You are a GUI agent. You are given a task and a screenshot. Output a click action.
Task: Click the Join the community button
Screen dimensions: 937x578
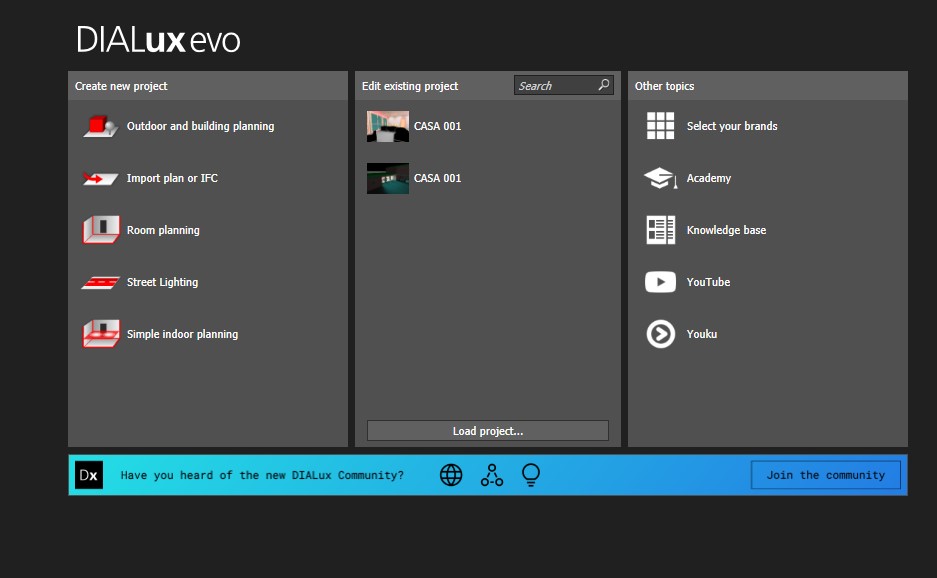pos(825,475)
